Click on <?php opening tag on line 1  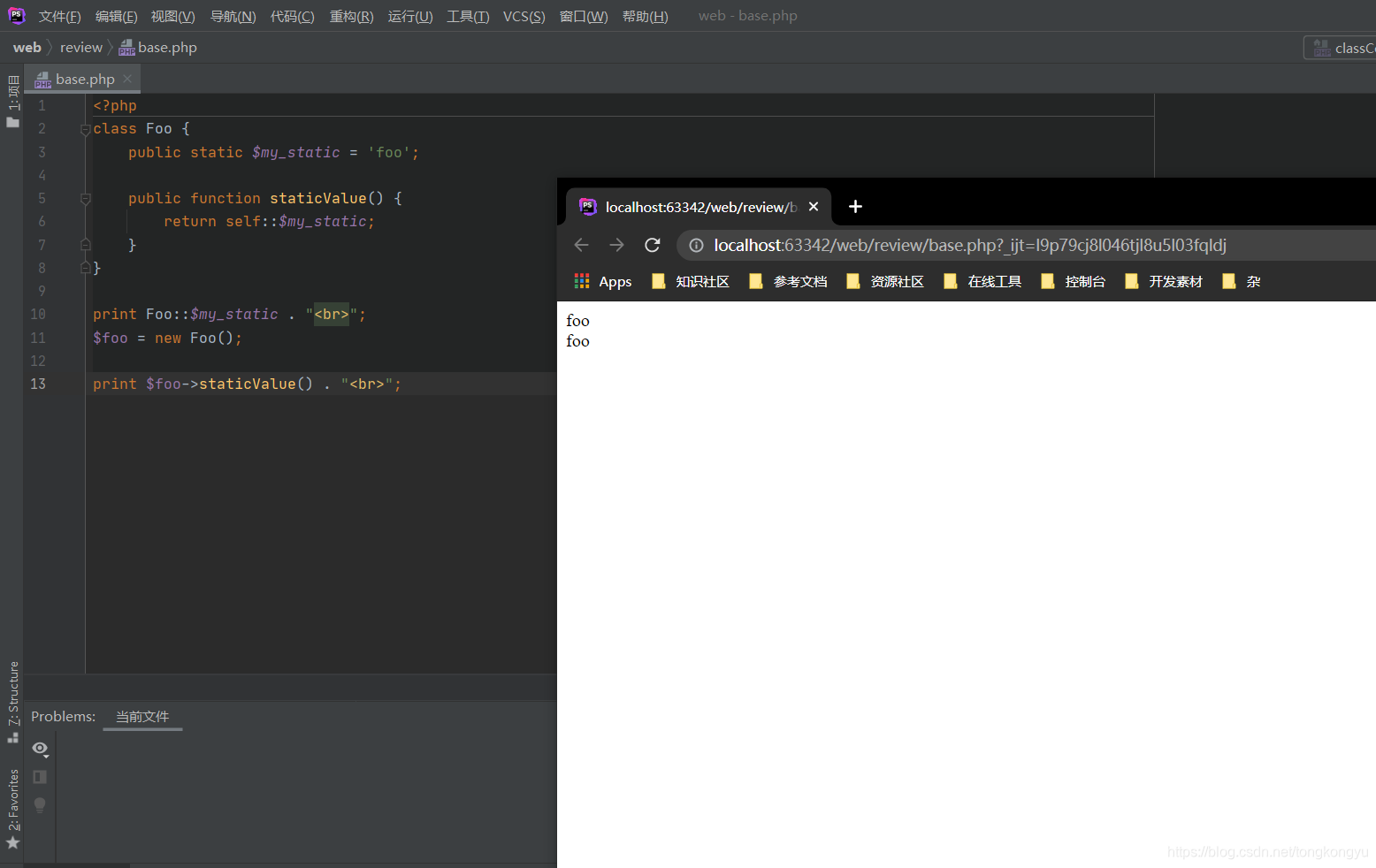115,105
